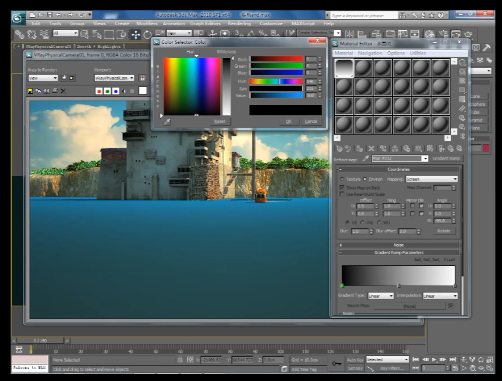The height and width of the screenshot is (381, 502).
Task: Click the key icon left of Auto Key
Action: (336, 364)
